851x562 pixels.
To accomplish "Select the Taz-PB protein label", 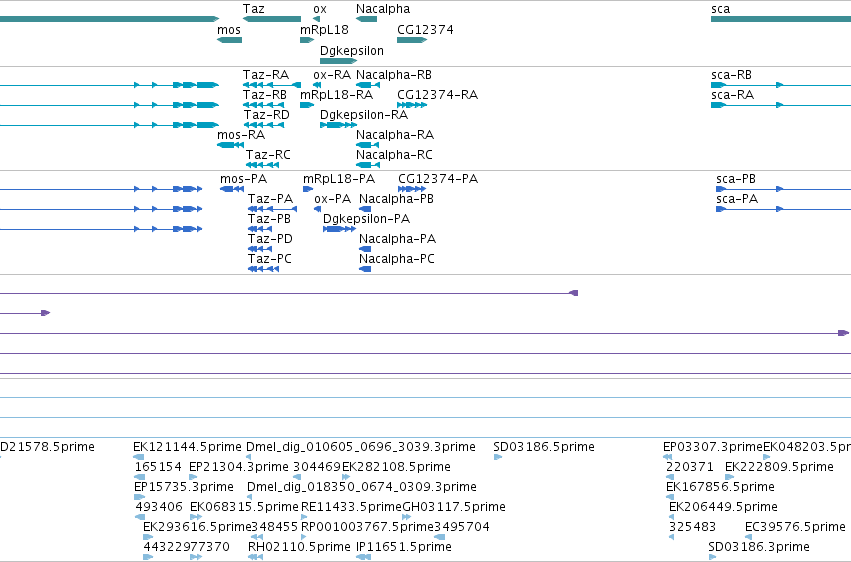I will (269, 219).
